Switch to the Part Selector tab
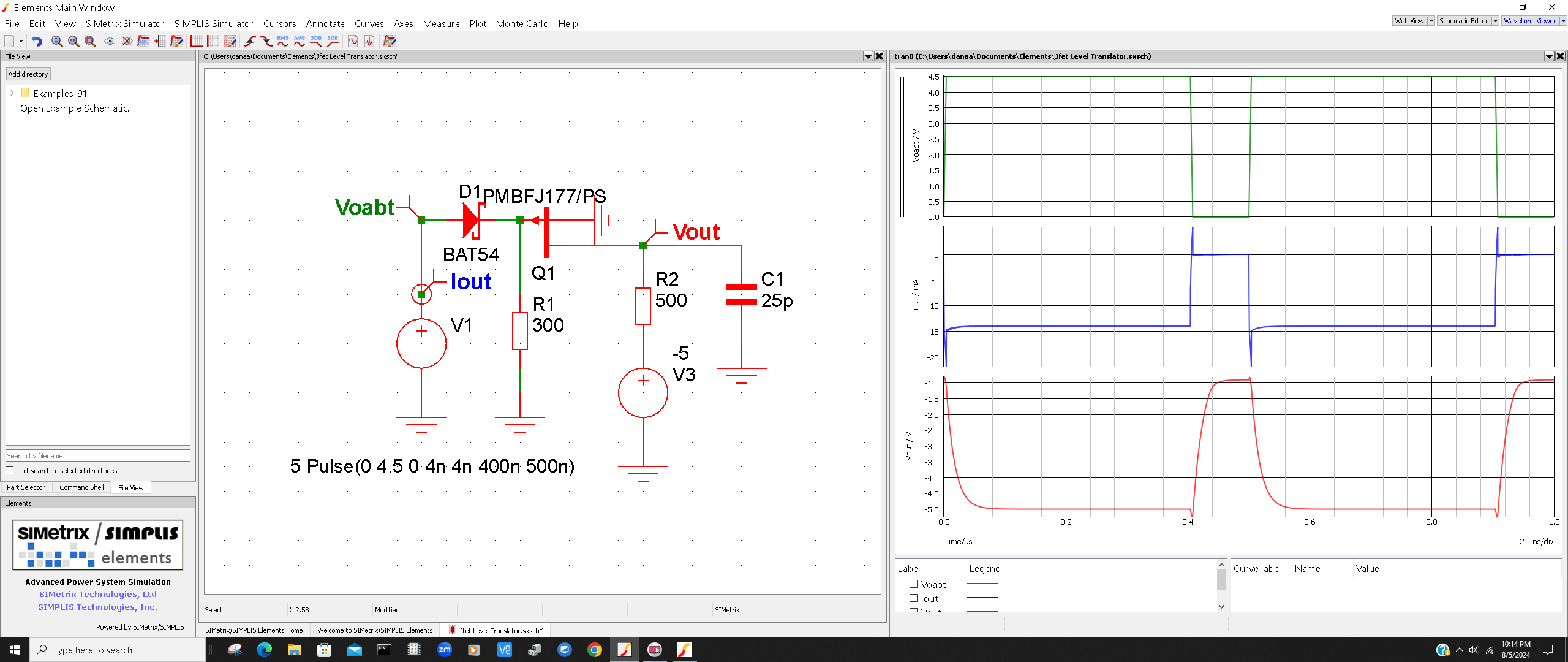Image resolution: width=1568 pixels, height=662 pixels. coord(26,487)
